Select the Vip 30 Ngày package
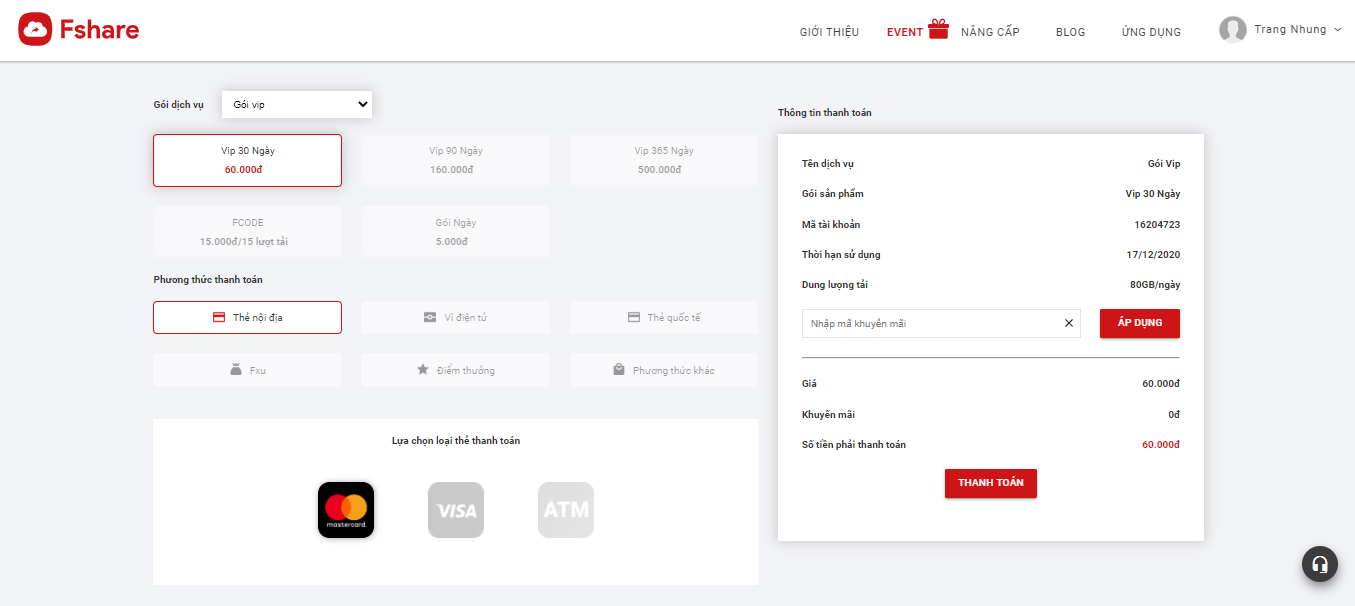This screenshot has height=606, width=1355. [x=247, y=160]
